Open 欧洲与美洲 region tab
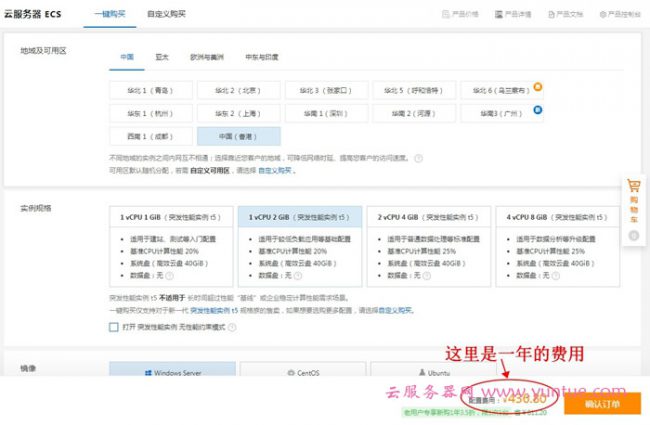Image resolution: width=650 pixels, height=425 pixels. [x=208, y=57]
